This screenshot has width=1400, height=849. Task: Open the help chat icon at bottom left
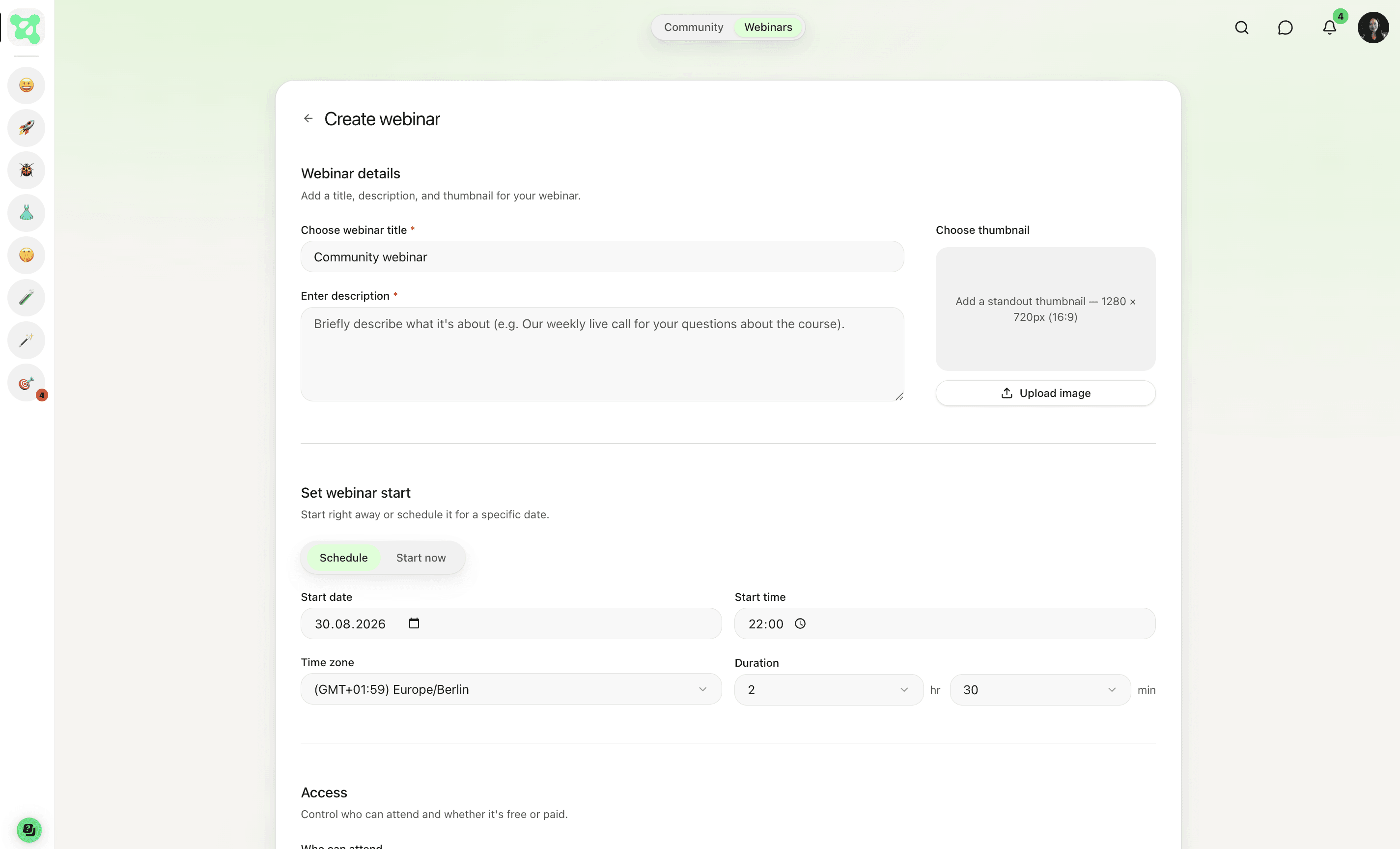(28, 830)
